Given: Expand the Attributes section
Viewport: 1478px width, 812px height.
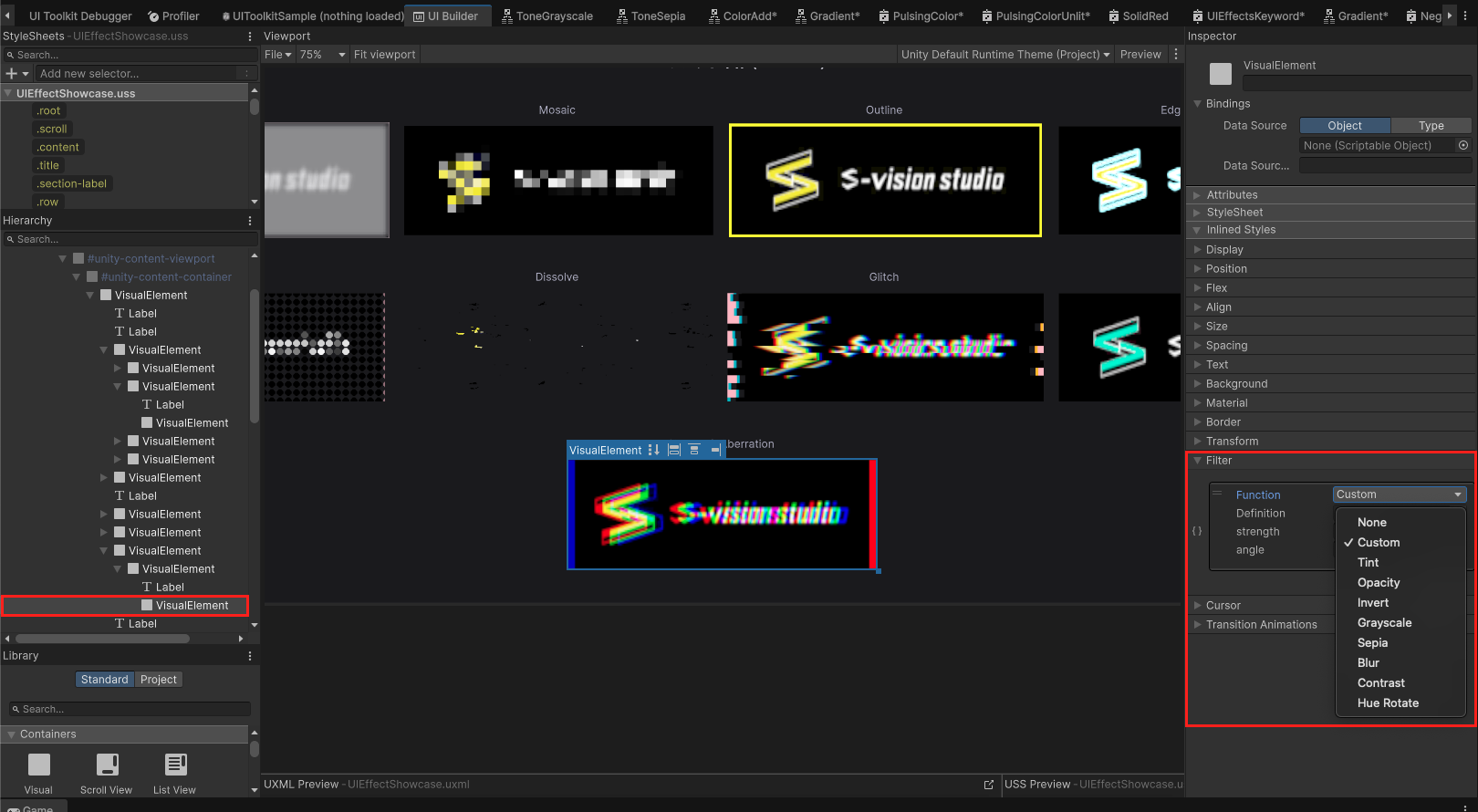Looking at the screenshot, I should click(x=1198, y=195).
